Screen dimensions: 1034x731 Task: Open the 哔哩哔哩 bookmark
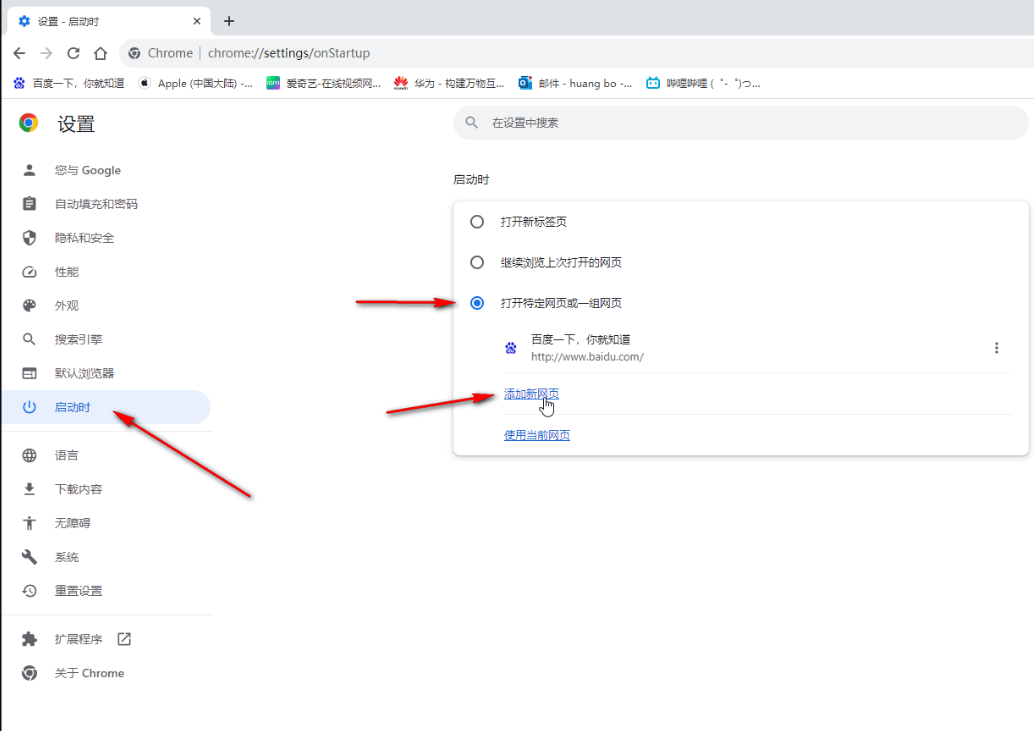pyautogui.click(x=703, y=83)
